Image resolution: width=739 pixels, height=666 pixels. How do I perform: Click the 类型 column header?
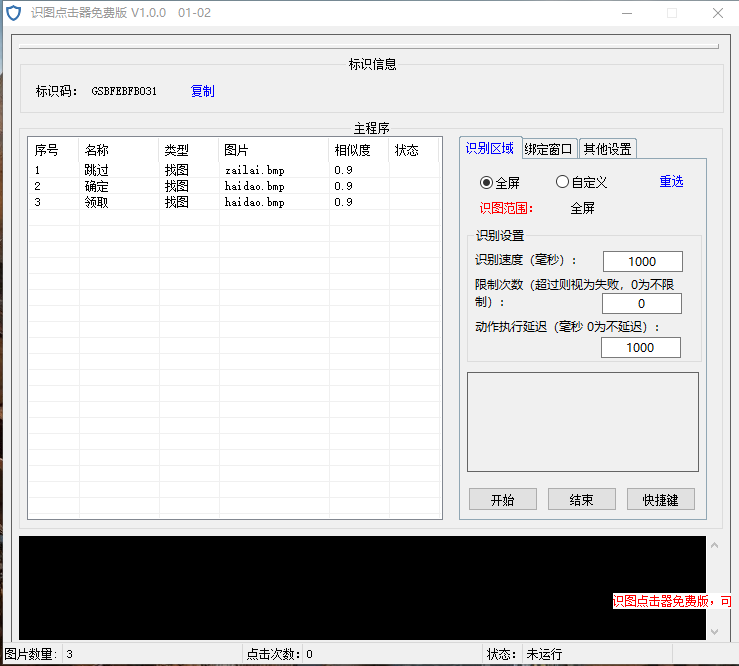[x=189, y=150]
